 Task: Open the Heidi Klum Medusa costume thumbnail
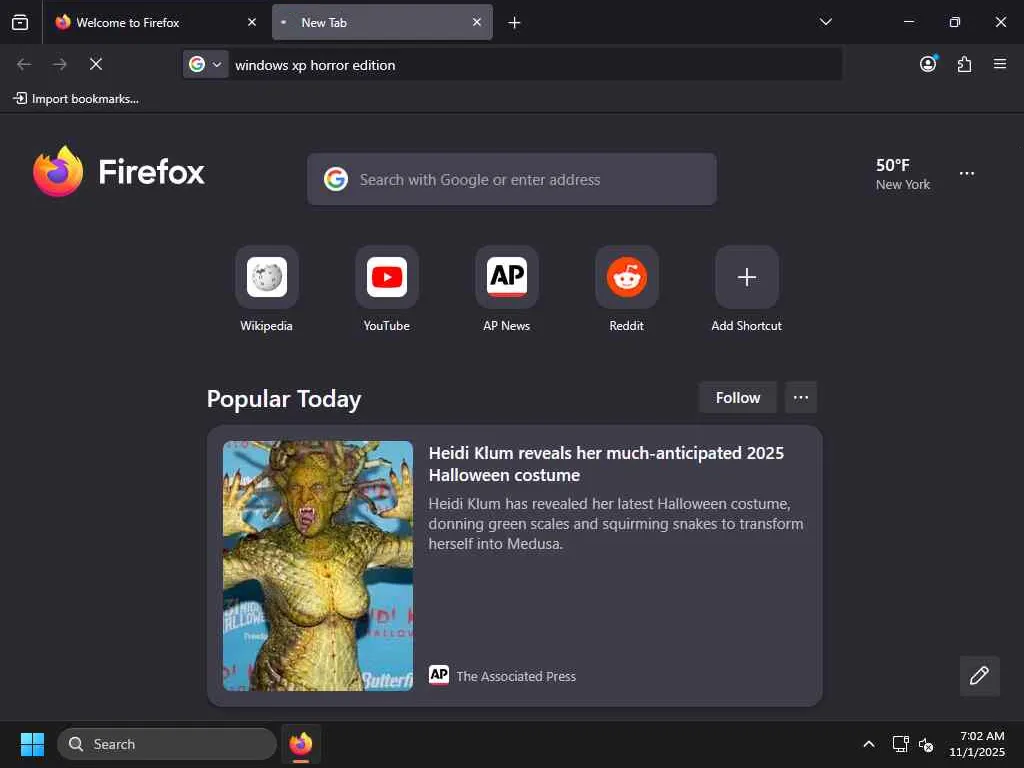click(318, 566)
